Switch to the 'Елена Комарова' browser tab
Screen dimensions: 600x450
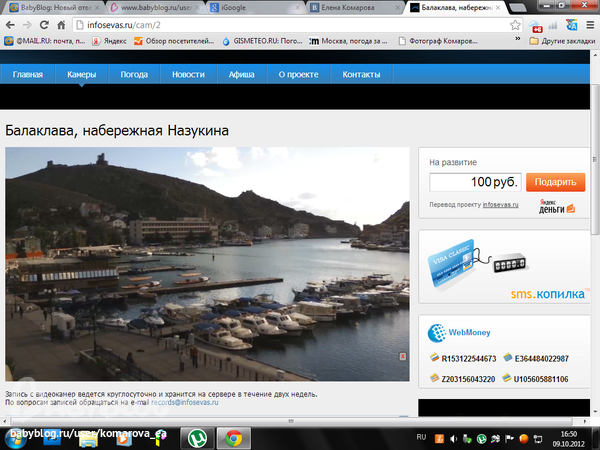coord(348,8)
